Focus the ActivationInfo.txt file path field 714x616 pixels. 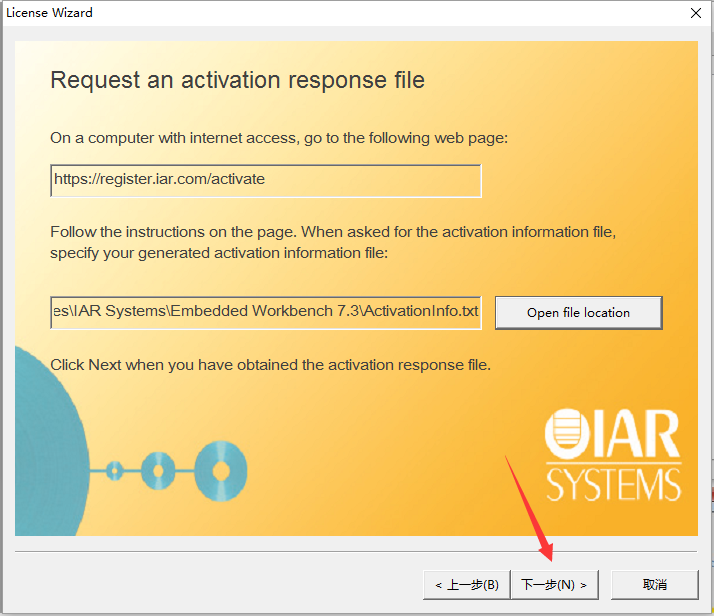(x=266, y=311)
